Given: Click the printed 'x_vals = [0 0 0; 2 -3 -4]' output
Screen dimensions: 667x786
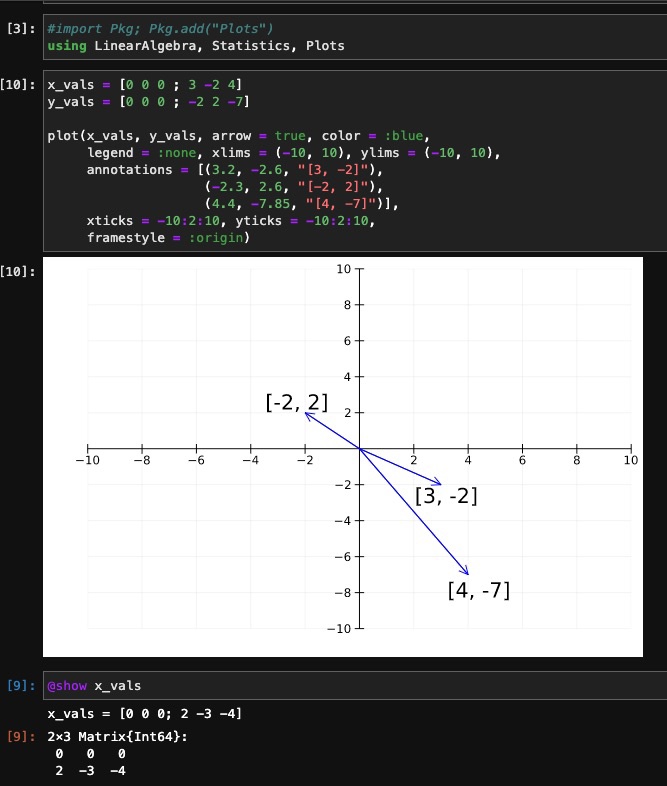Looking at the screenshot, I should [x=144, y=714].
